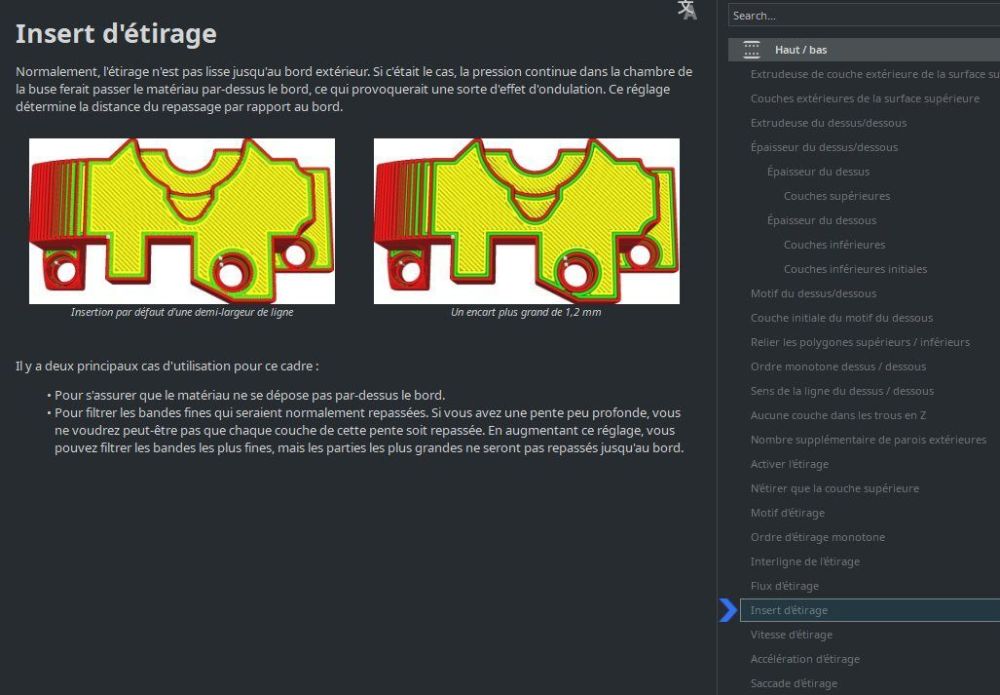Go to Vitesse d'étirage setting
The height and width of the screenshot is (695, 1000).
(x=791, y=634)
